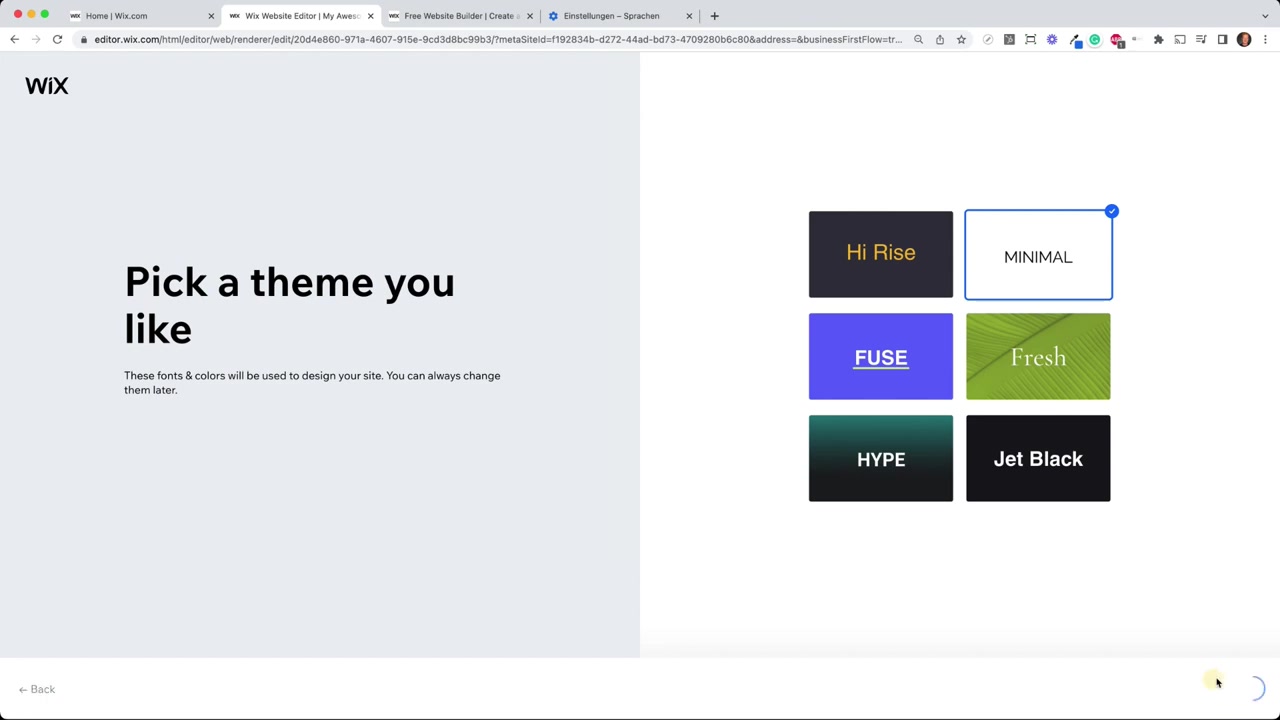The image size is (1280, 720).
Task: Click the site lock icon in address bar
Action: [85, 39]
